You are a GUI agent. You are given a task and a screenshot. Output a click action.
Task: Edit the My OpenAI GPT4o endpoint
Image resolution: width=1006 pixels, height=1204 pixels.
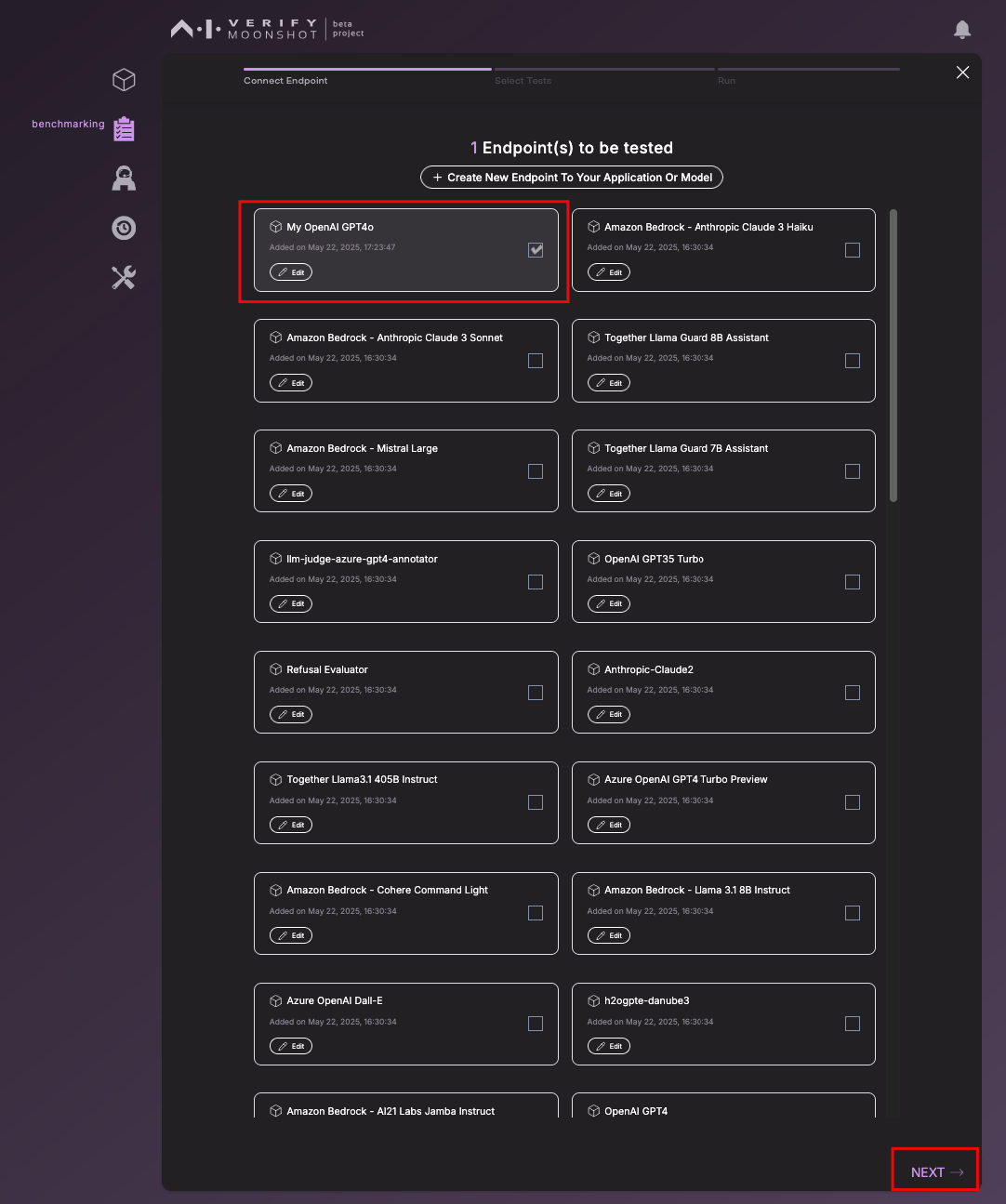(291, 272)
